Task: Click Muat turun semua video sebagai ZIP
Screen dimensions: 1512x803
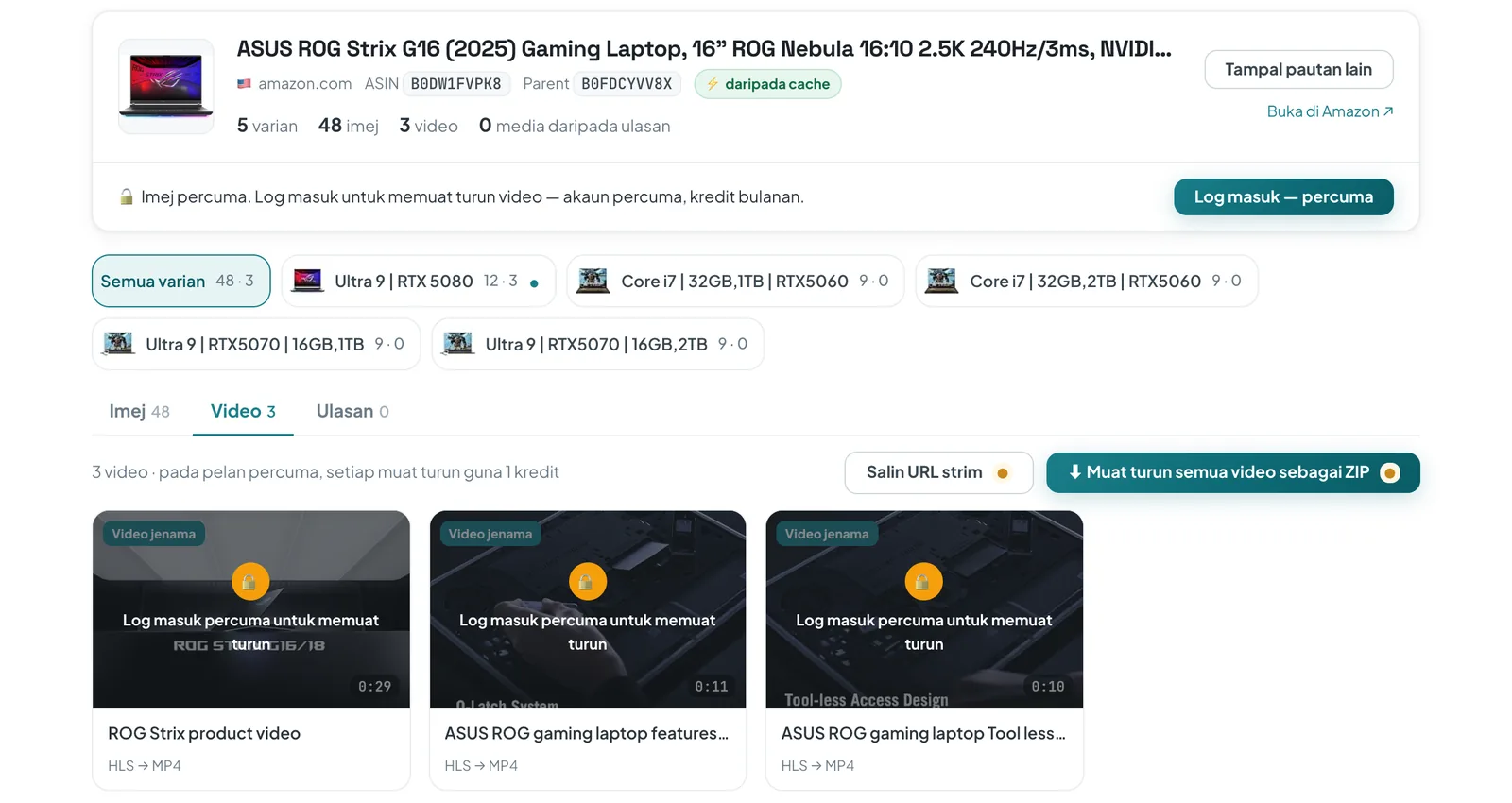Action: tap(1232, 472)
